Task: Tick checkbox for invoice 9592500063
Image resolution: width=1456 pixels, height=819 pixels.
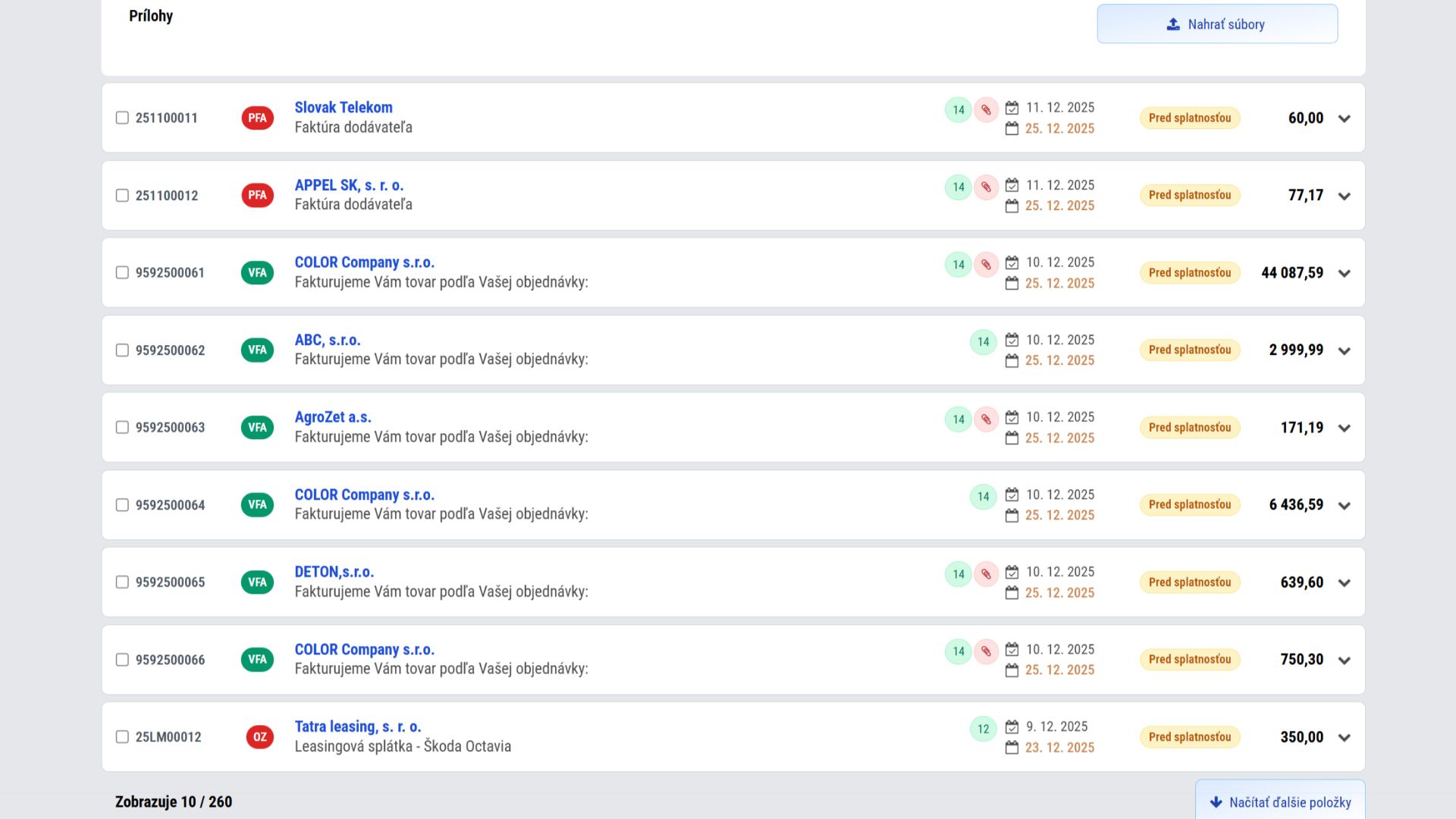Action: tap(122, 428)
